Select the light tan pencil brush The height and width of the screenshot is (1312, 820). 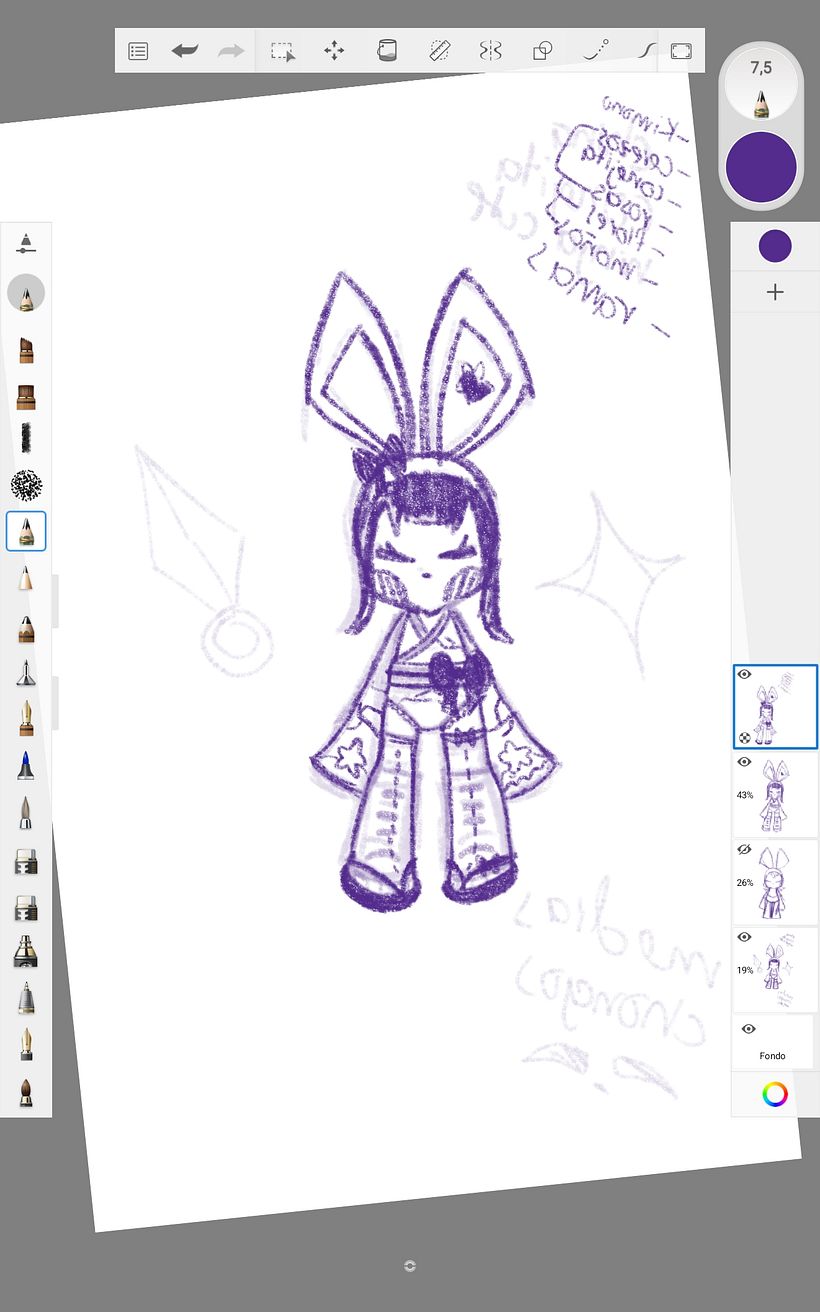coord(26,578)
